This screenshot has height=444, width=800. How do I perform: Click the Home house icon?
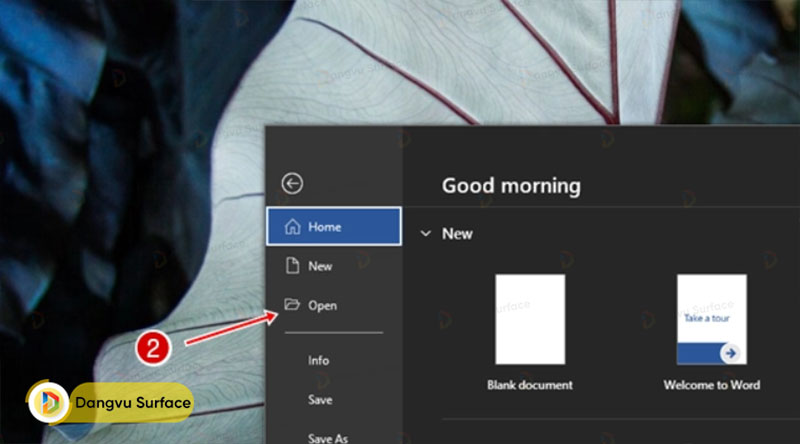click(x=292, y=227)
